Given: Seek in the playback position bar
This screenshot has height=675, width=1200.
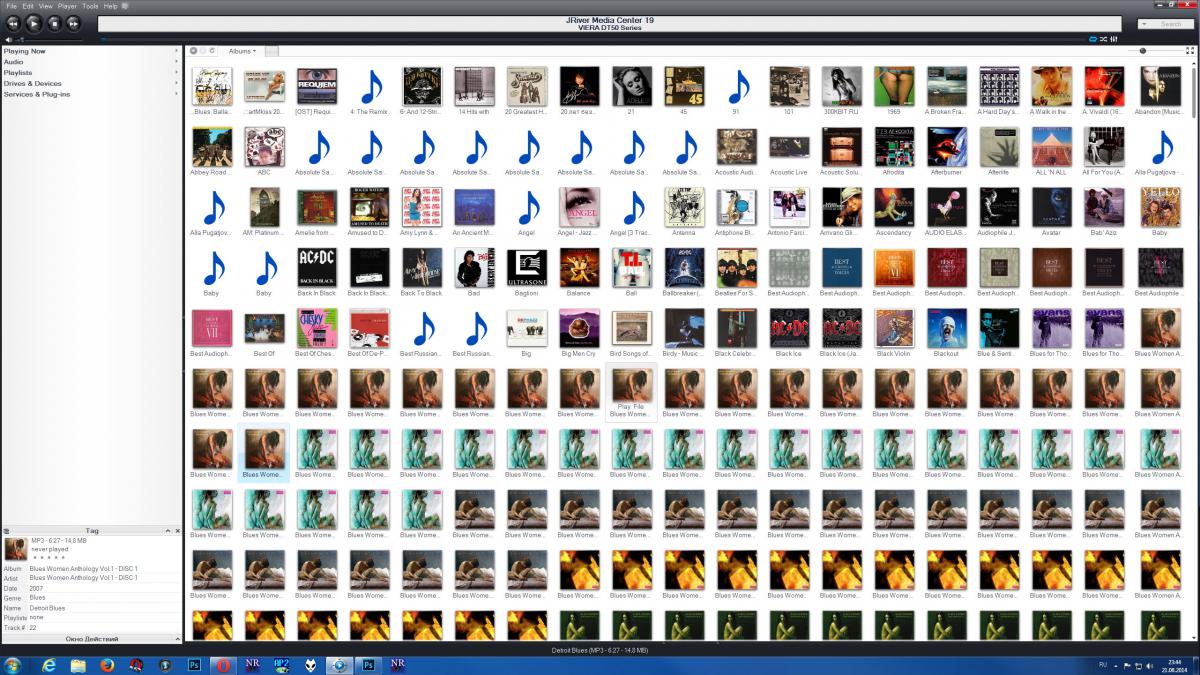Looking at the screenshot, I should (x=592, y=40).
